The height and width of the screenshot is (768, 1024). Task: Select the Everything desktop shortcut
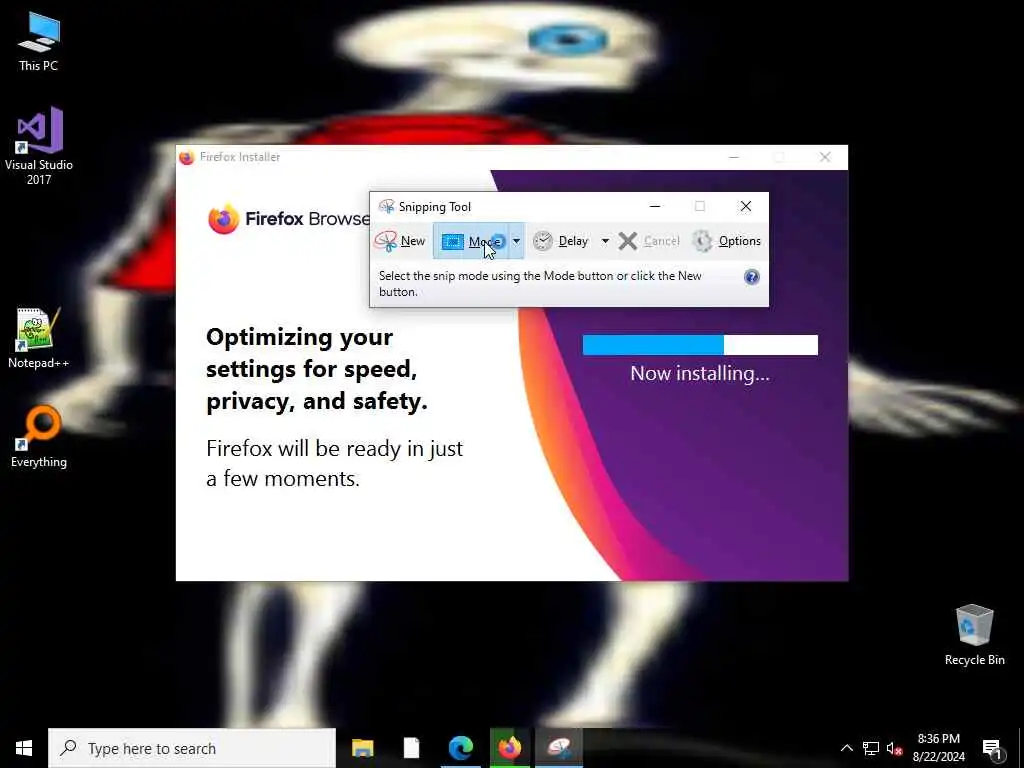click(x=39, y=438)
